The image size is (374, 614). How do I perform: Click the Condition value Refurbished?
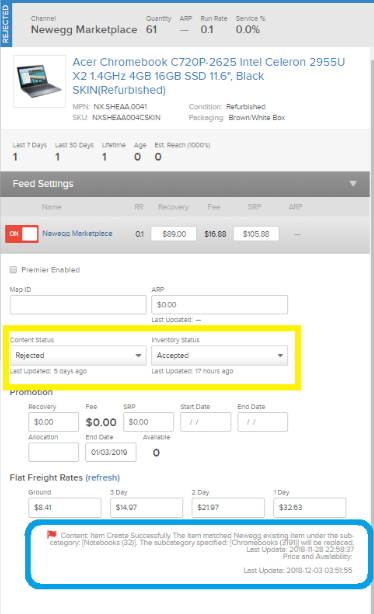[246, 107]
